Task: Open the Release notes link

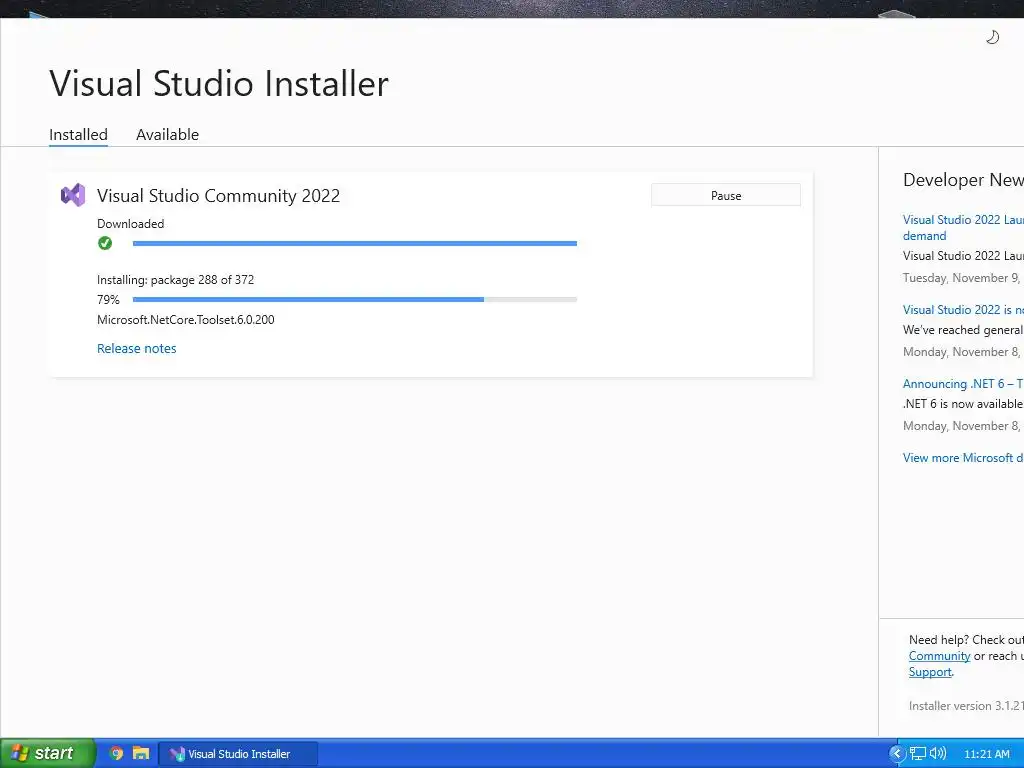Action: click(x=136, y=348)
